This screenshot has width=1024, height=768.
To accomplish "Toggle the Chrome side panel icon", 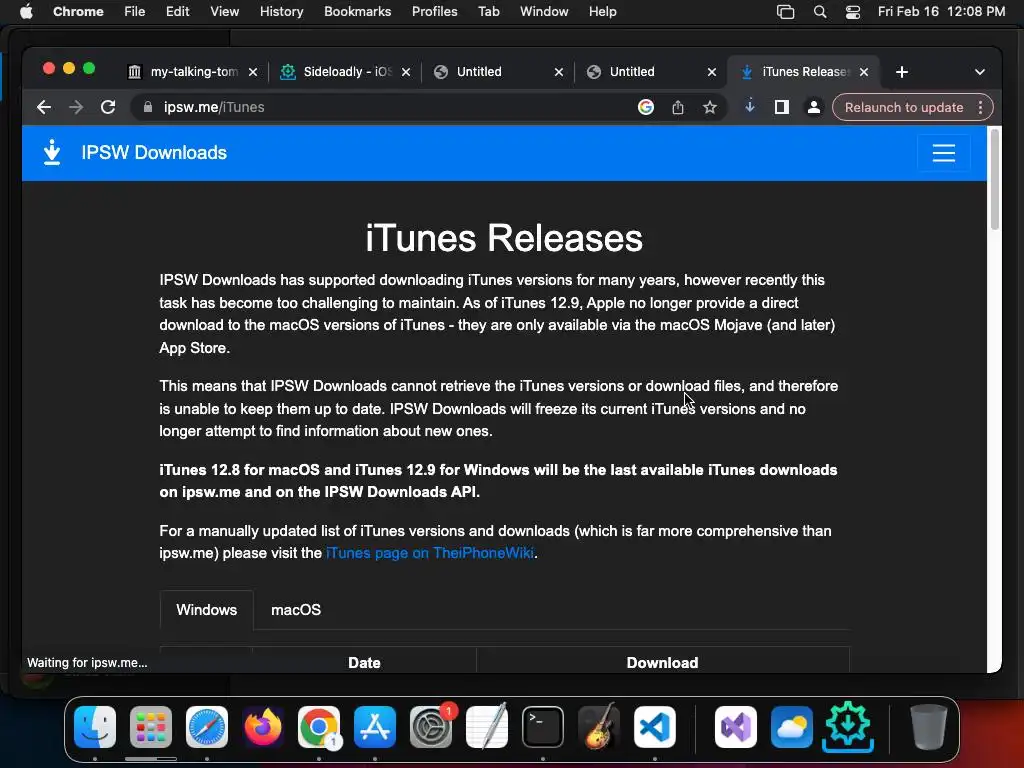I will [x=782, y=107].
